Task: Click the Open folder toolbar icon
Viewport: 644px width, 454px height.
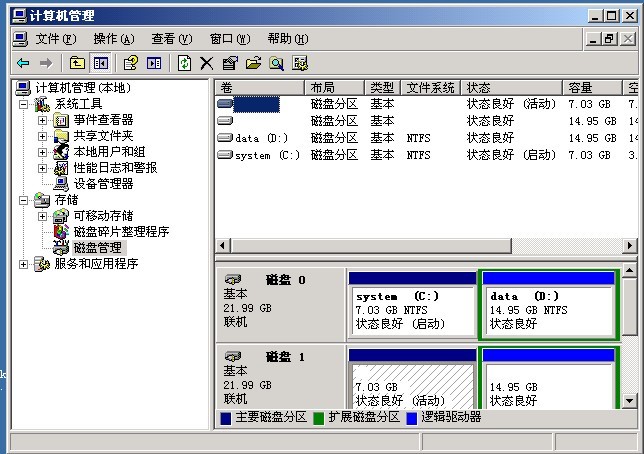Action: [x=253, y=63]
